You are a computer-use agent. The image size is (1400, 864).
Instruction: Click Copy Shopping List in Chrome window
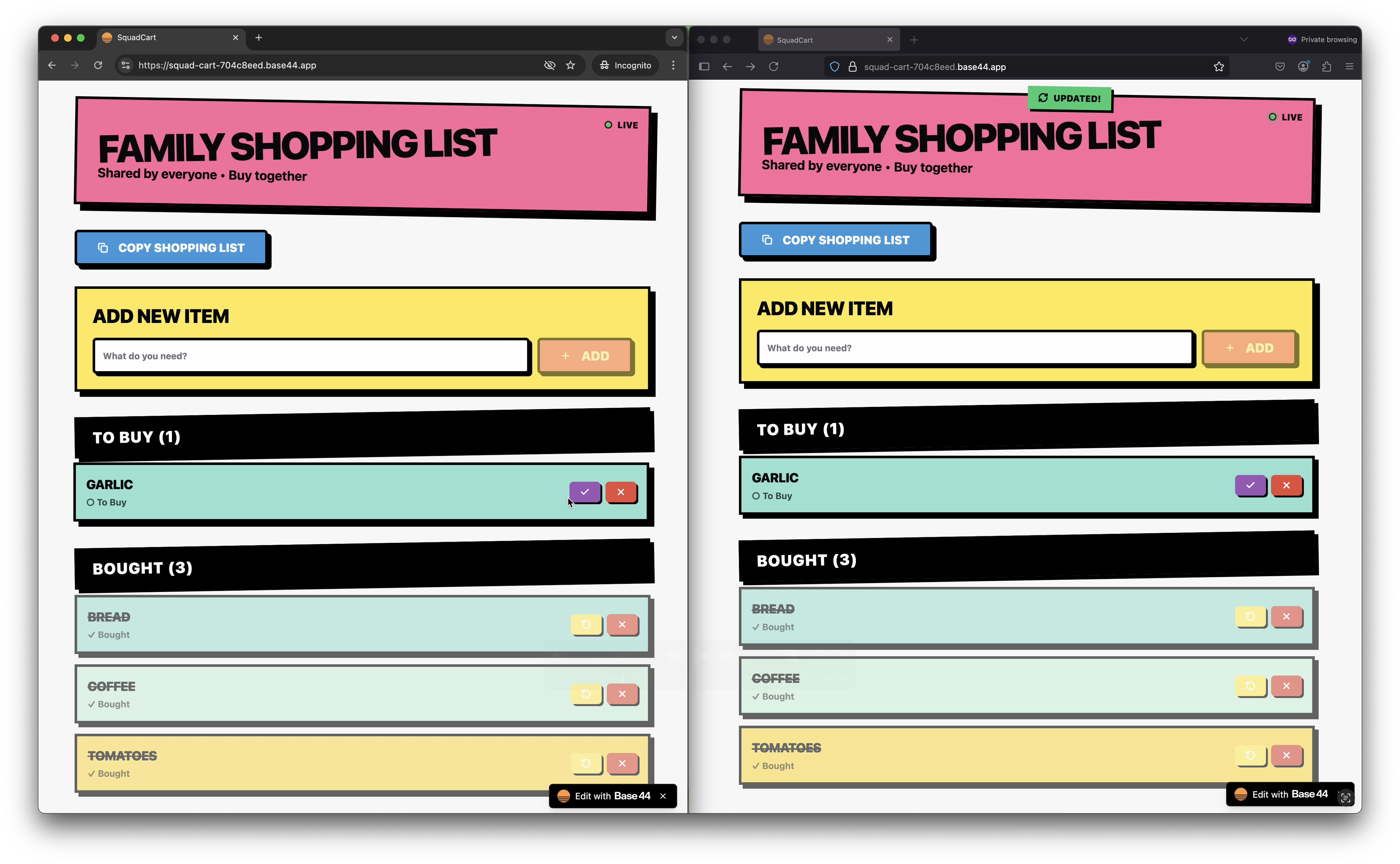[172, 248]
